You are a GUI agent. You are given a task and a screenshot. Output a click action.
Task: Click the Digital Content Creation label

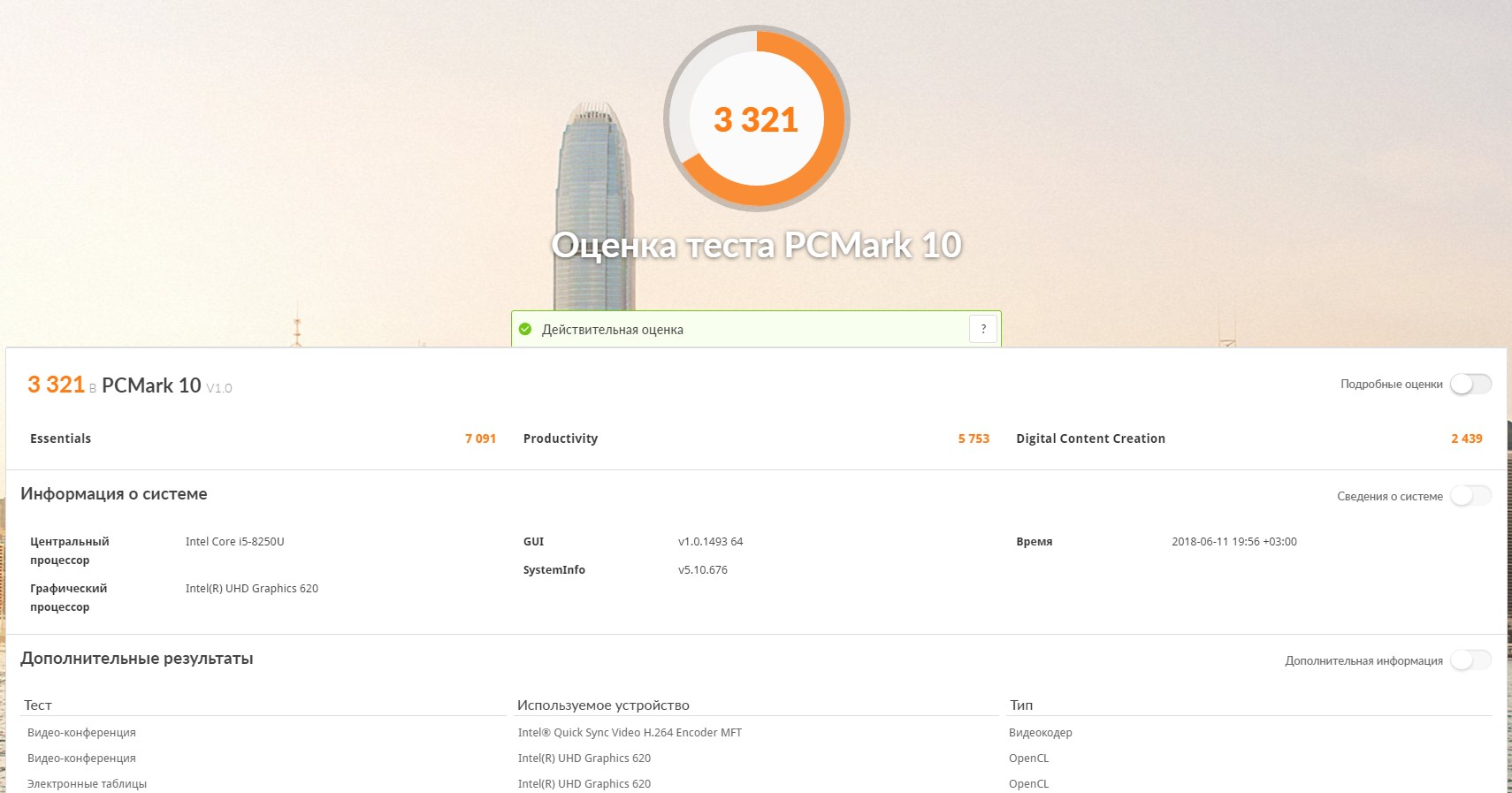pos(1090,438)
